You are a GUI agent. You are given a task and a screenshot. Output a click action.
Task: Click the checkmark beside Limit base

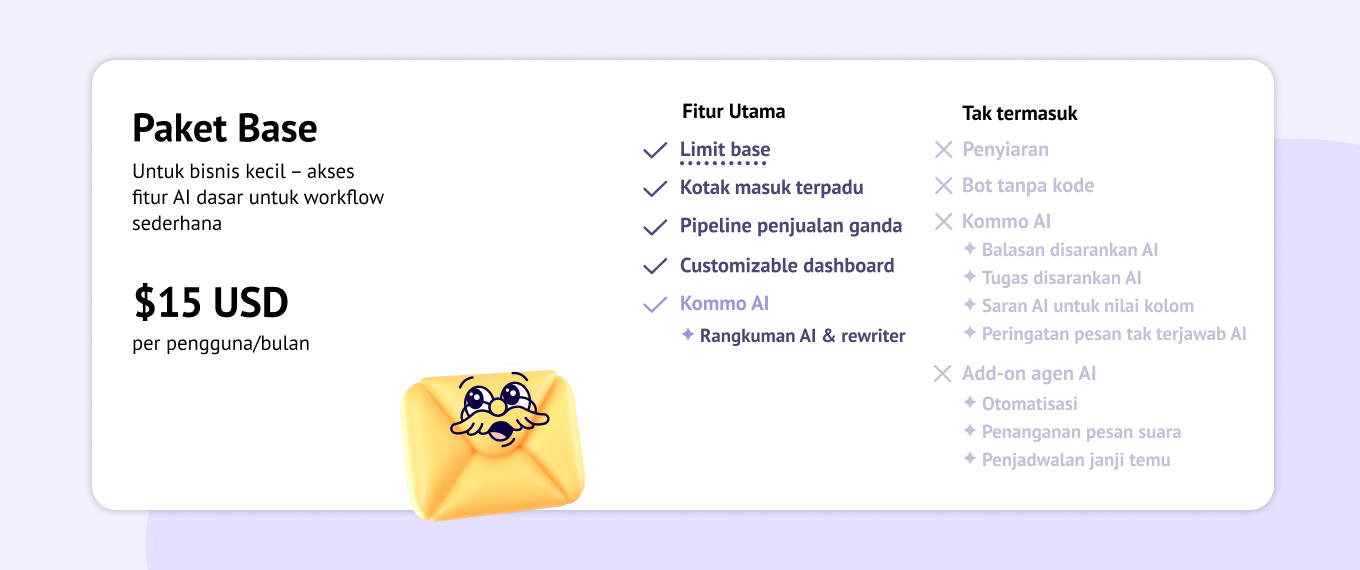[655, 151]
